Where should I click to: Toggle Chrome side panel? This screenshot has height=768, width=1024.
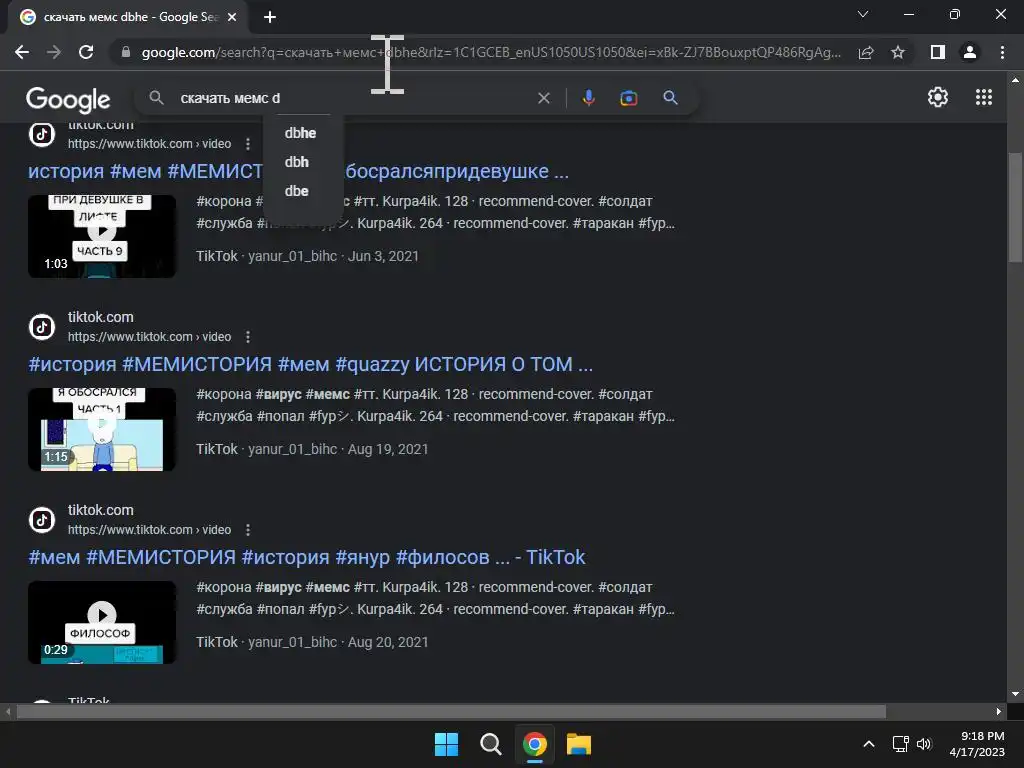click(938, 52)
